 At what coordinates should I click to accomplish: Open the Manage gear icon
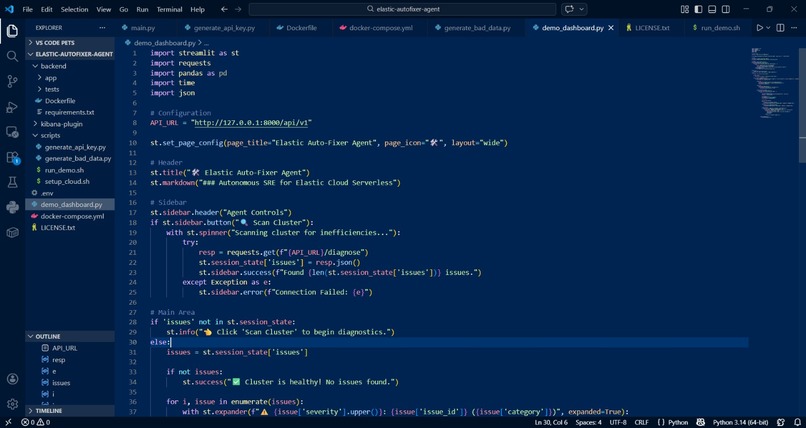point(12,404)
